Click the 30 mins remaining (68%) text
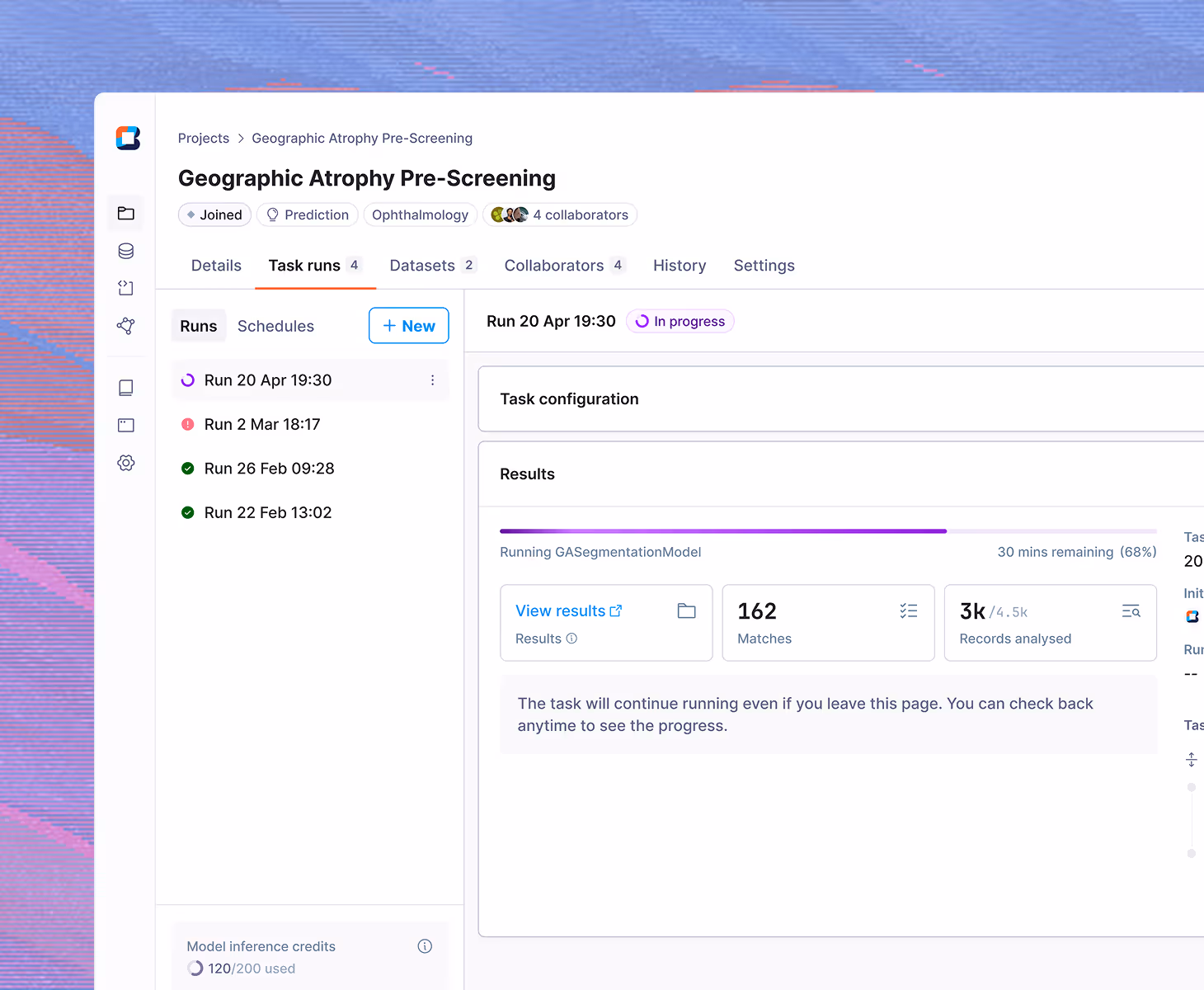Viewport: 1204px width, 990px height. point(1077,552)
